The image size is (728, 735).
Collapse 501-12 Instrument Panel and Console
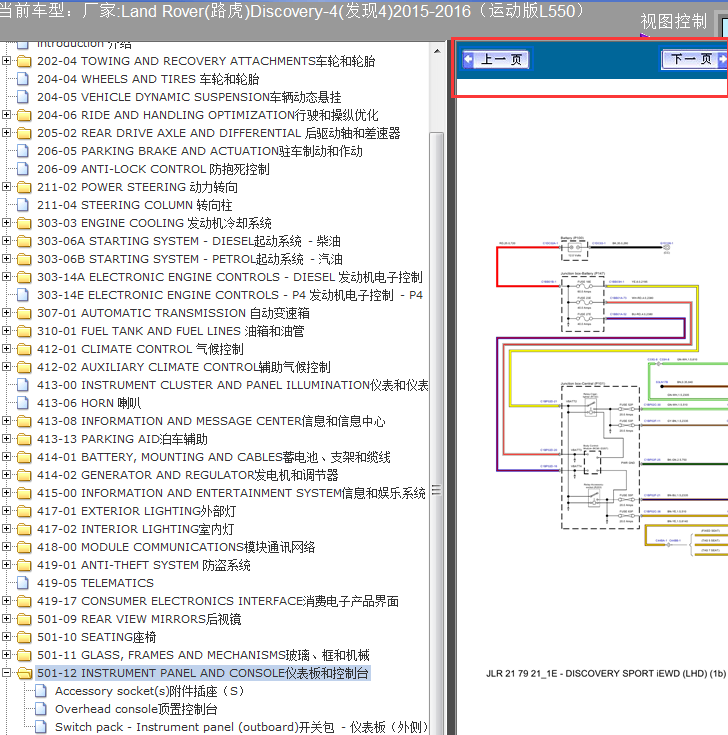7,673
